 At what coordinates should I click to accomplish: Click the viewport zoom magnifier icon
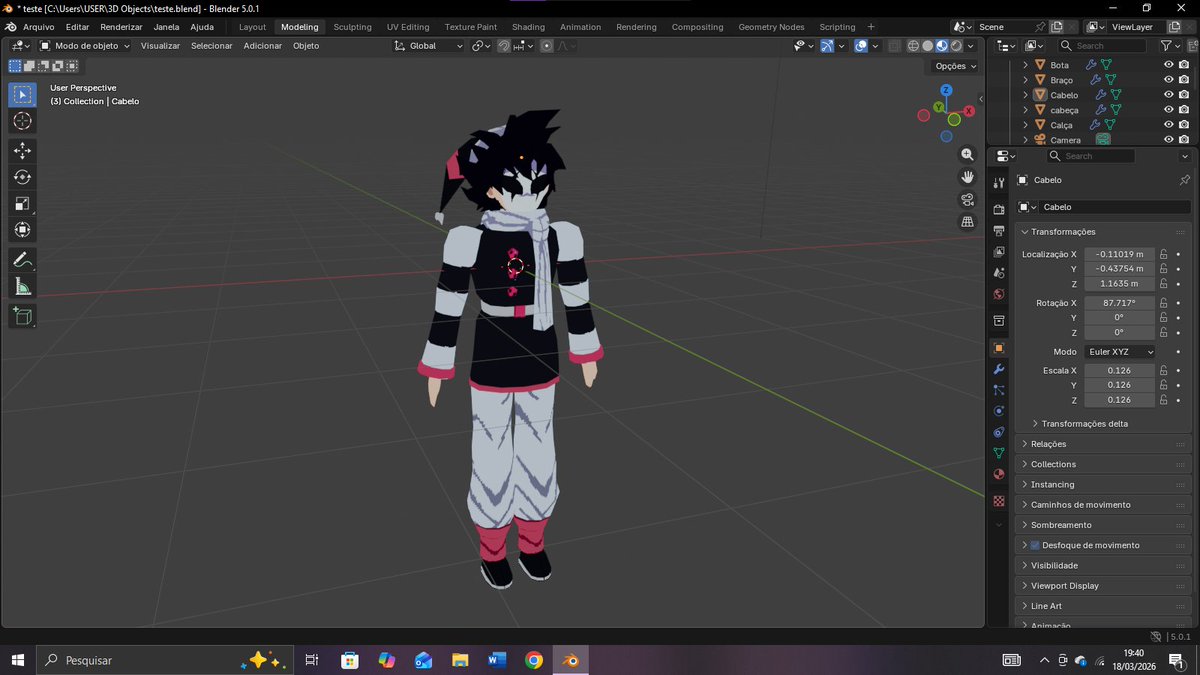click(967, 154)
